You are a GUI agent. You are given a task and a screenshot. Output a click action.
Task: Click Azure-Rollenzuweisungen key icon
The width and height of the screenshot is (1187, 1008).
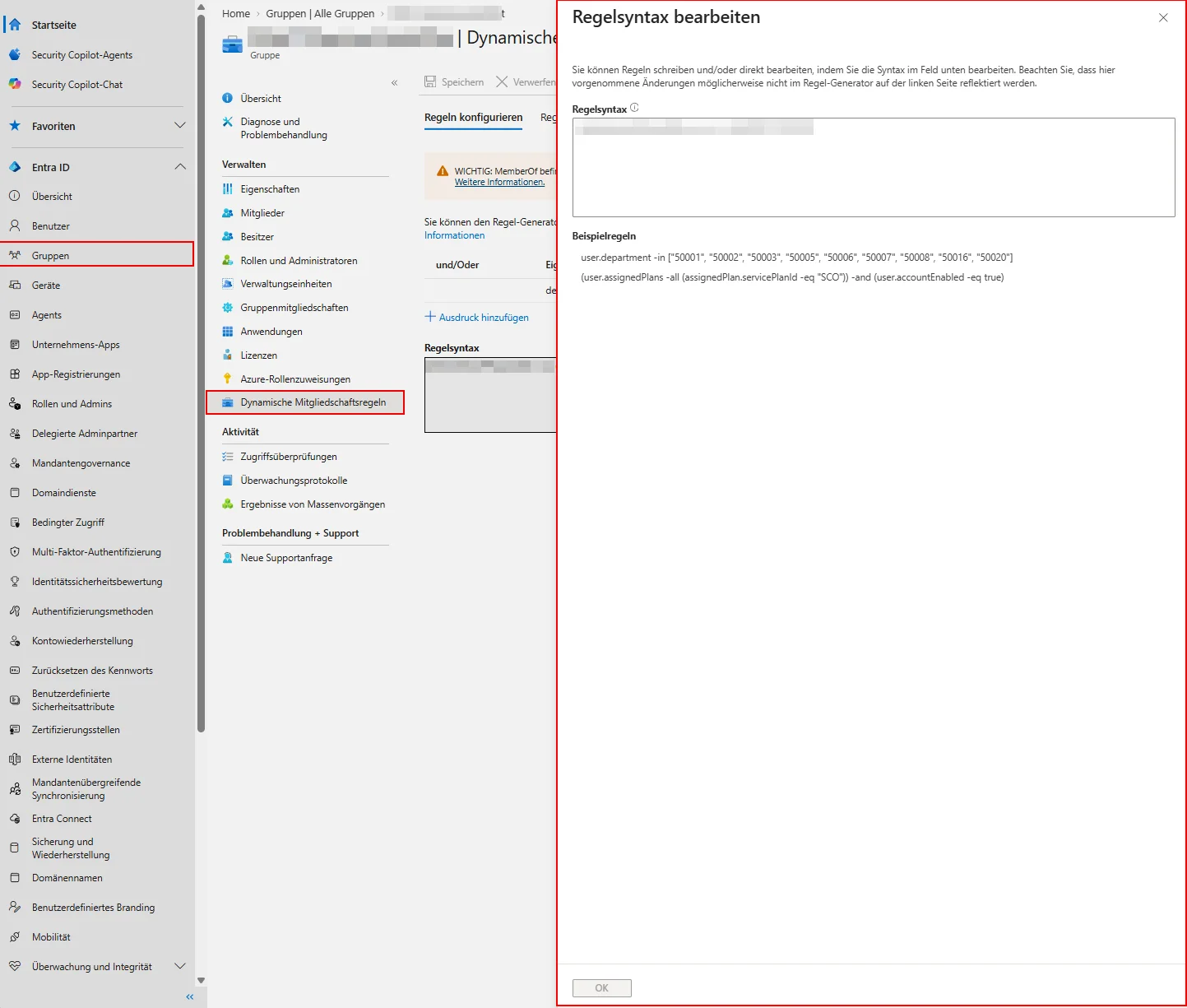point(228,379)
